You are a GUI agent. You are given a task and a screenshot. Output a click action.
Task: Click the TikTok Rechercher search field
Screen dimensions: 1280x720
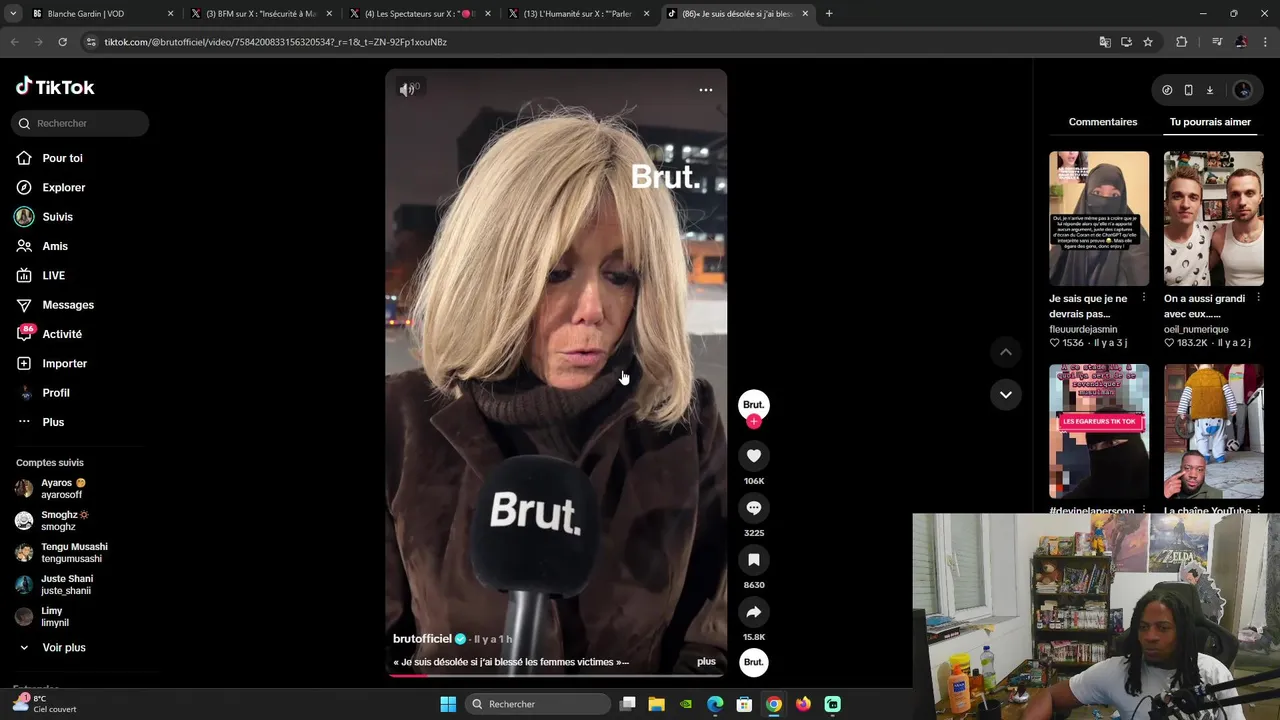80,123
